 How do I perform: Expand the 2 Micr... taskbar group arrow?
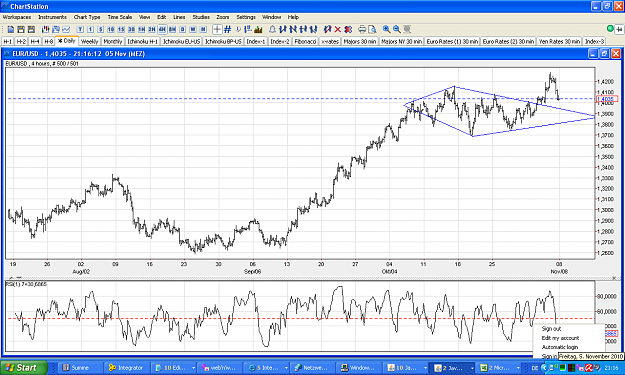[518, 368]
